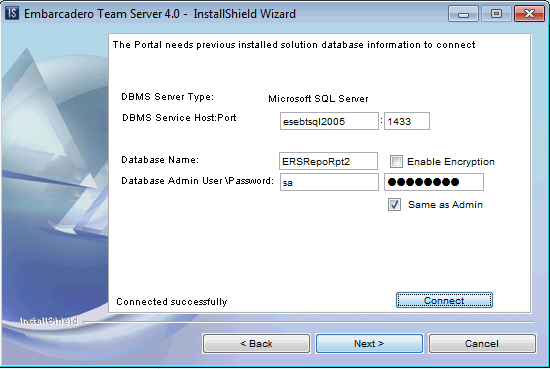550x369 pixels.
Task: Click the port field containing 1433
Action: (407, 121)
